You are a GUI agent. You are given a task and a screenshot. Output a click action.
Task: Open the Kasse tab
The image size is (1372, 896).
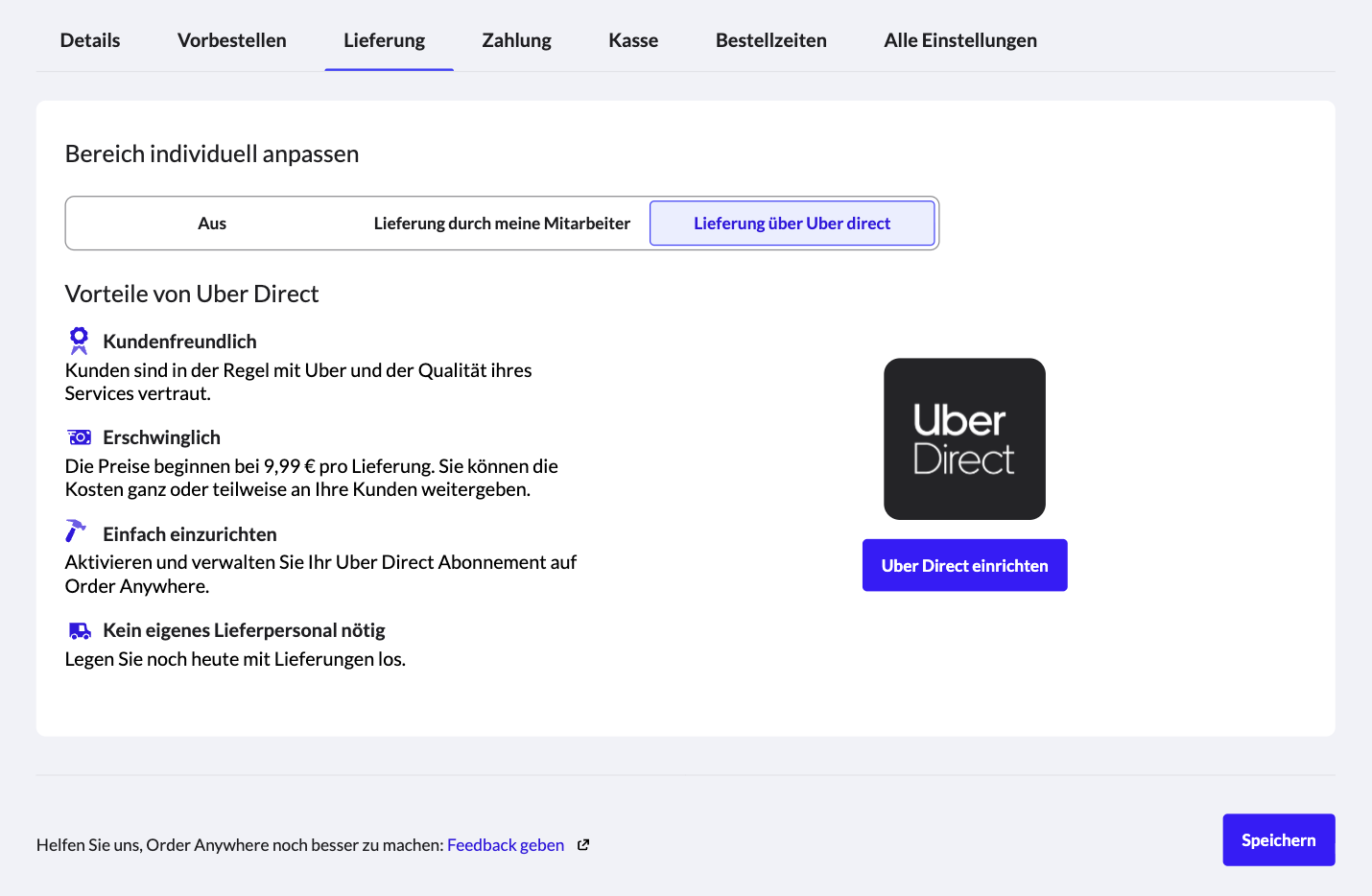coord(633,40)
